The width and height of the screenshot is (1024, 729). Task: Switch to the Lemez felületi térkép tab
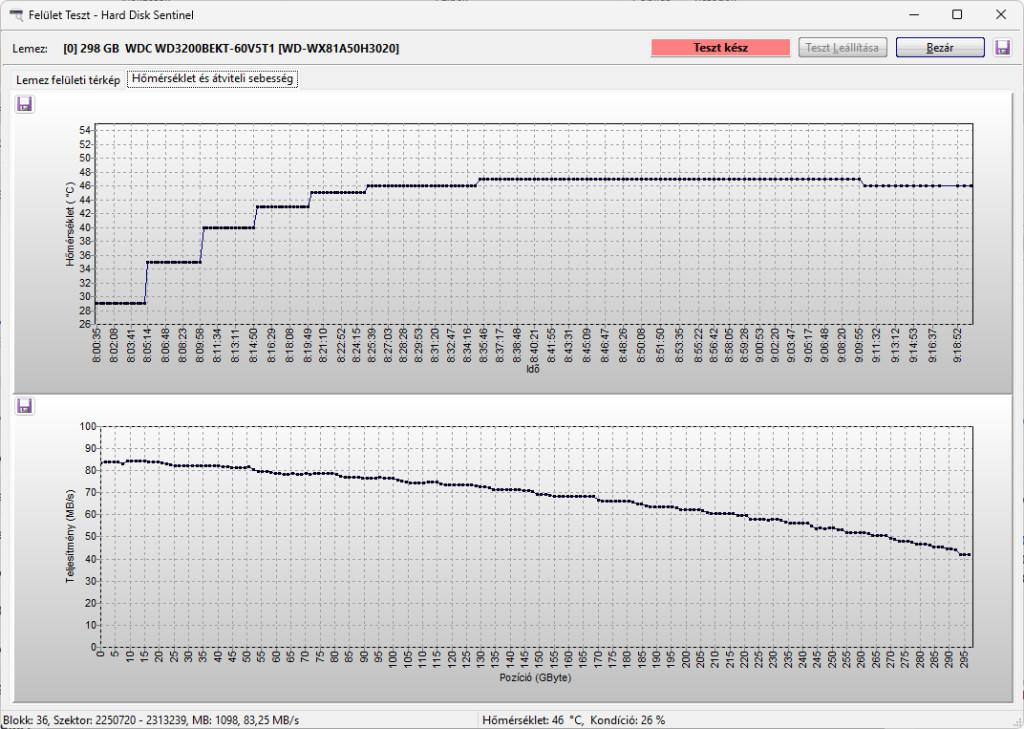[68, 80]
